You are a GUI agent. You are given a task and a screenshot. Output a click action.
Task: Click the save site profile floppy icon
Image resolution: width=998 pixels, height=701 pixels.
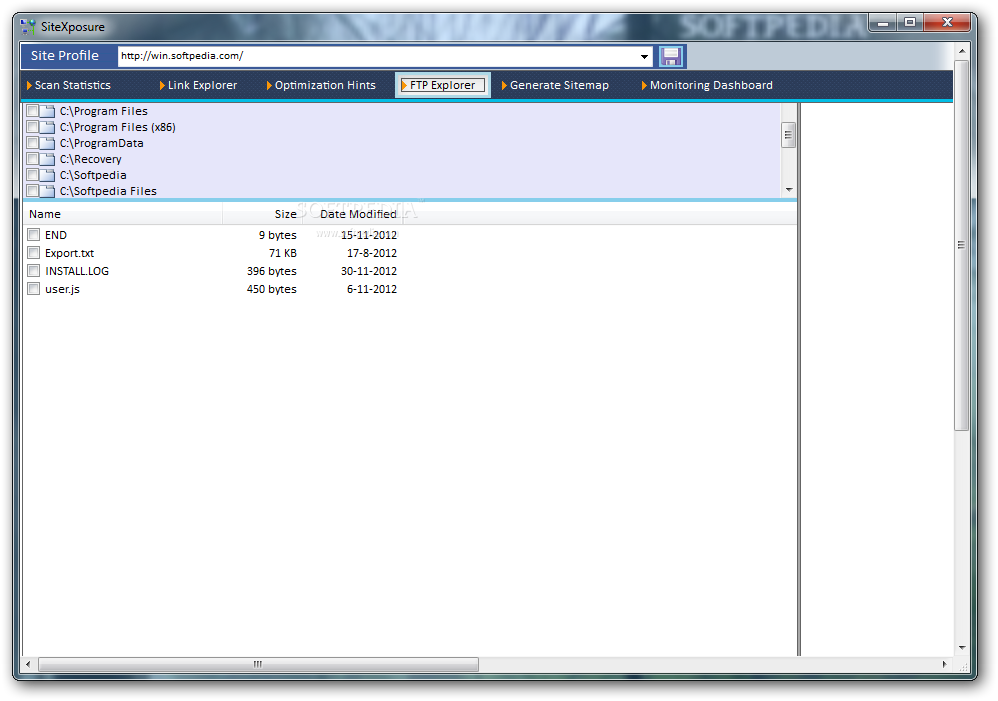(x=670, y=57)
